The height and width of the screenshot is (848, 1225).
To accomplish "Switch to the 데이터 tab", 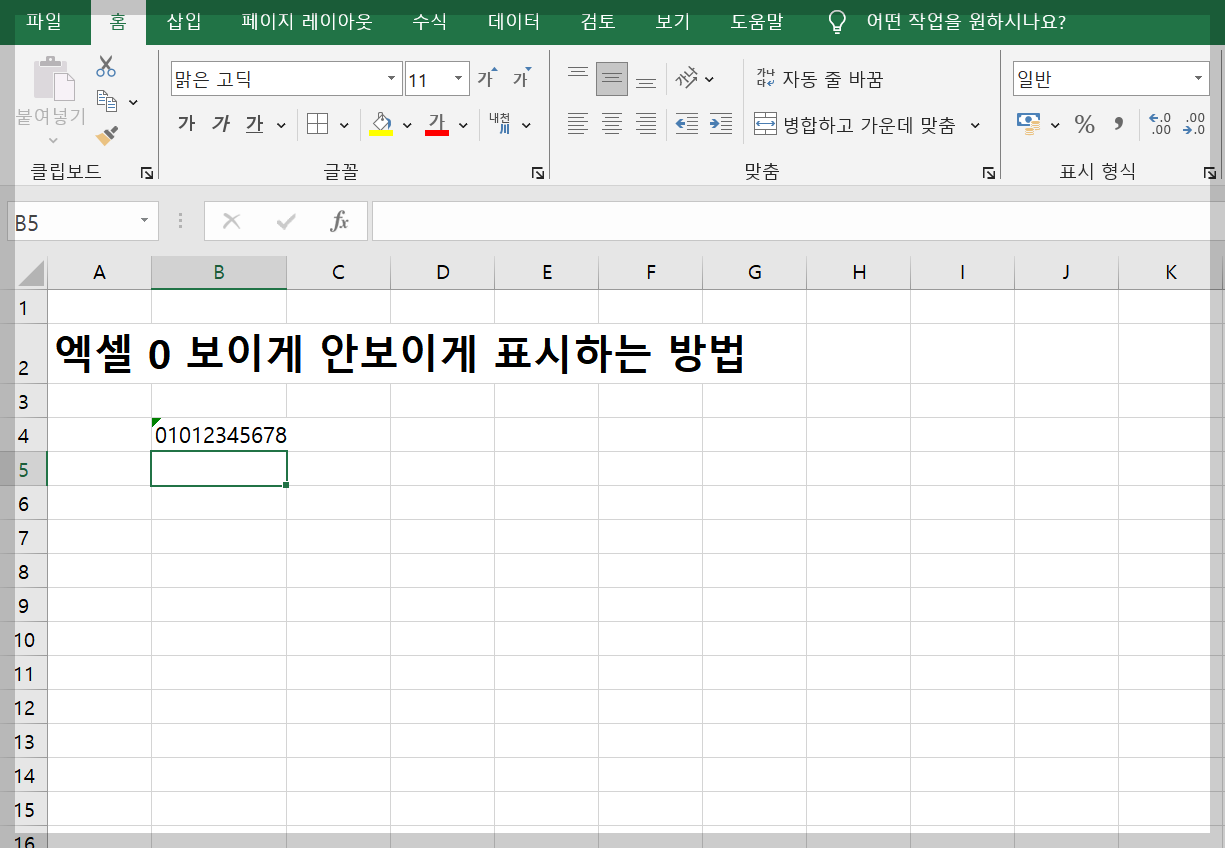I will [x=514, y=22].
